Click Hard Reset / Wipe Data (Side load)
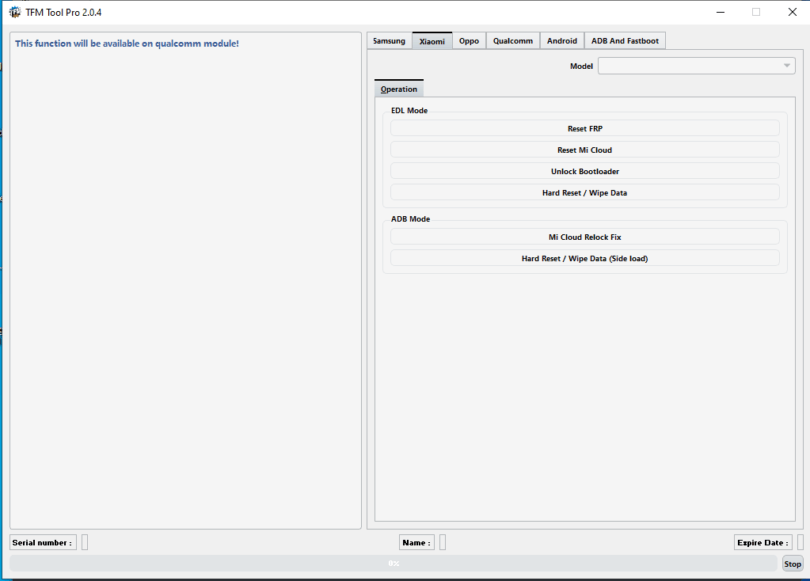Viewport: 810px width, 581px height. pos(585,258)
